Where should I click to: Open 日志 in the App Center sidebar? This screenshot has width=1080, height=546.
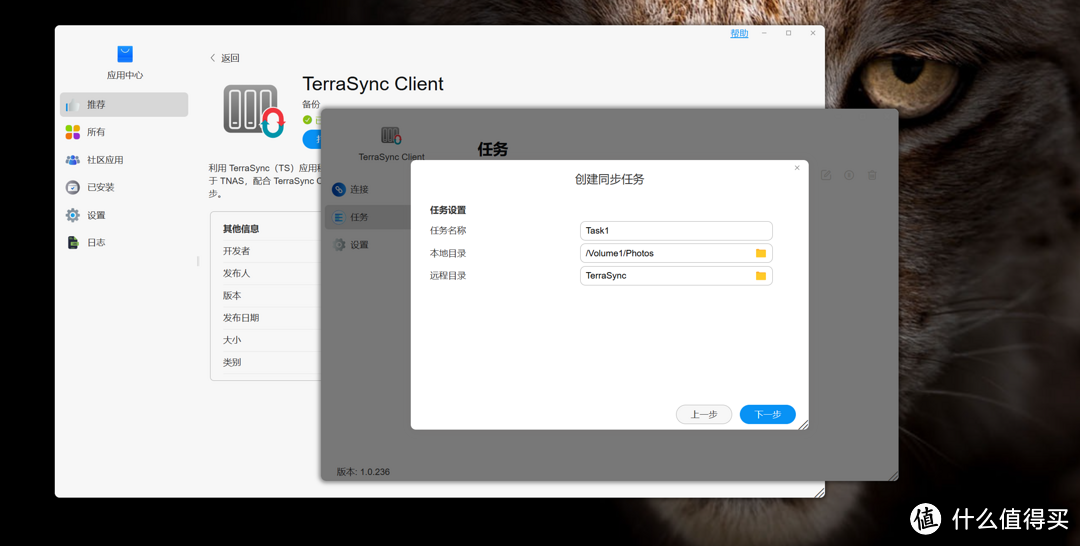[x=124, y=242]
